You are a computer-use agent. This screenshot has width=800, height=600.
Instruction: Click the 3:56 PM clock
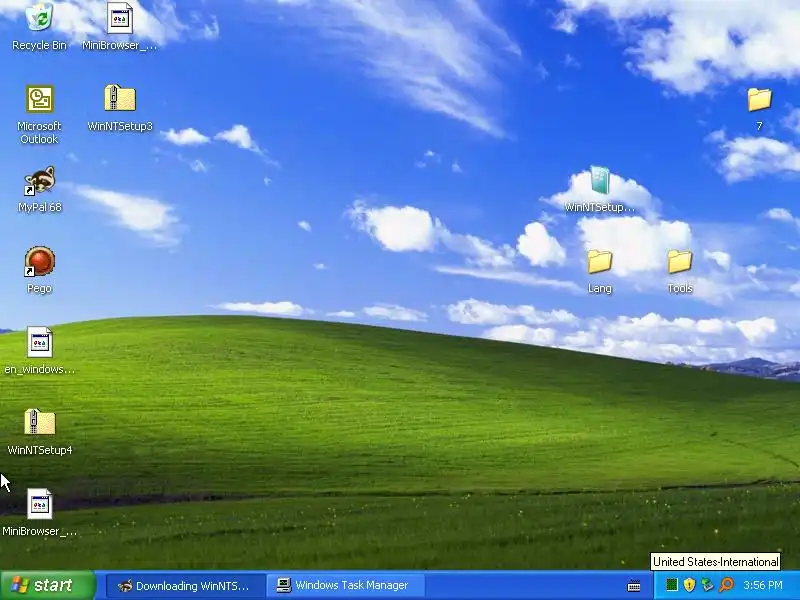763,585
